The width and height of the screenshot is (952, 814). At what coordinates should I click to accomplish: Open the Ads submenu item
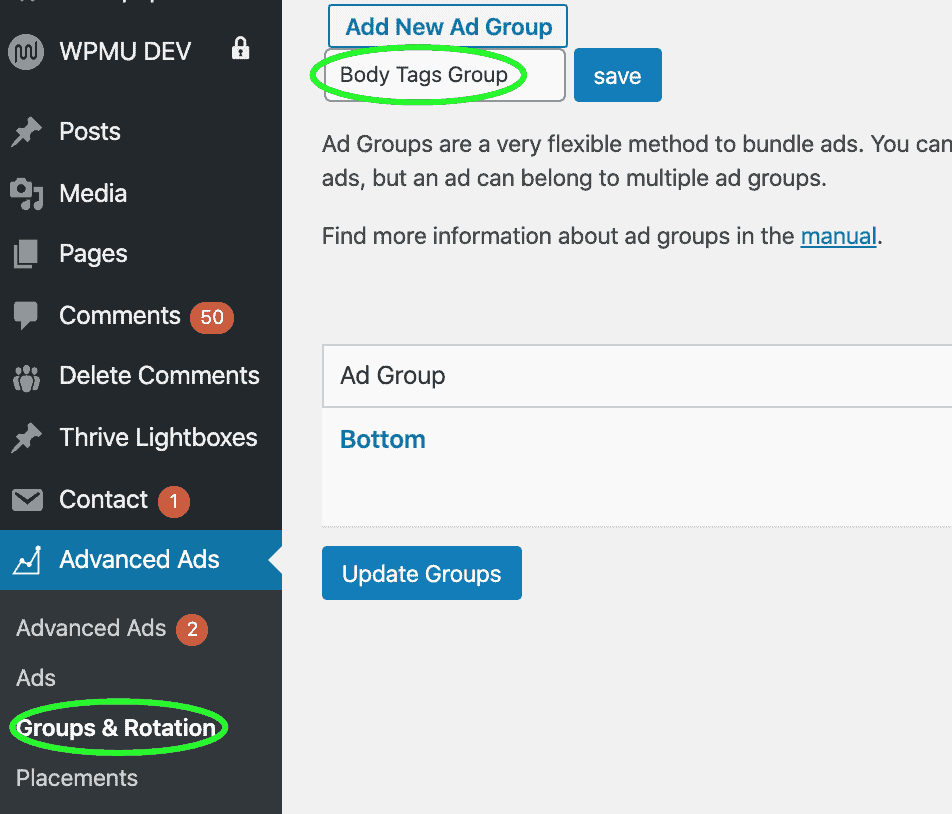(x=36, y=678)
